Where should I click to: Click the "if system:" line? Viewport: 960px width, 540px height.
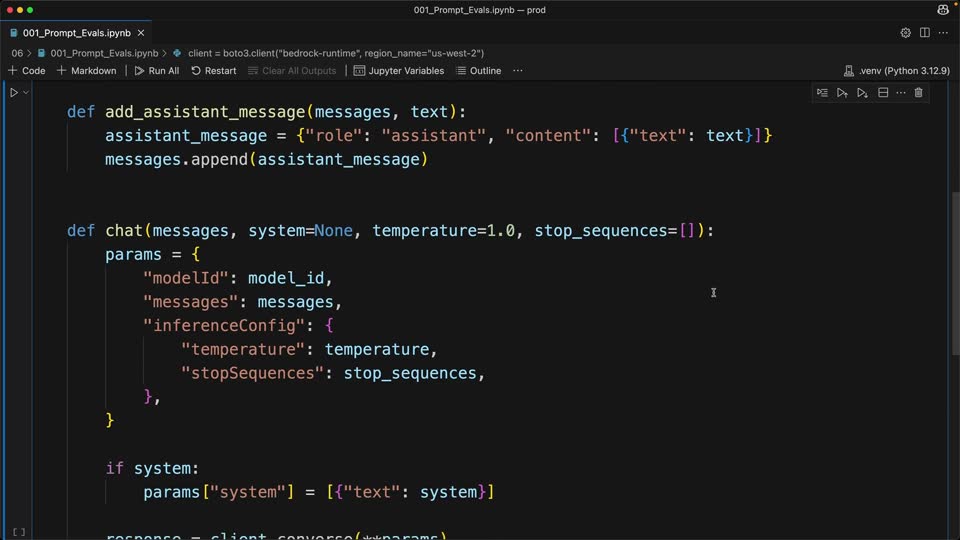click(x=152, y=468)
